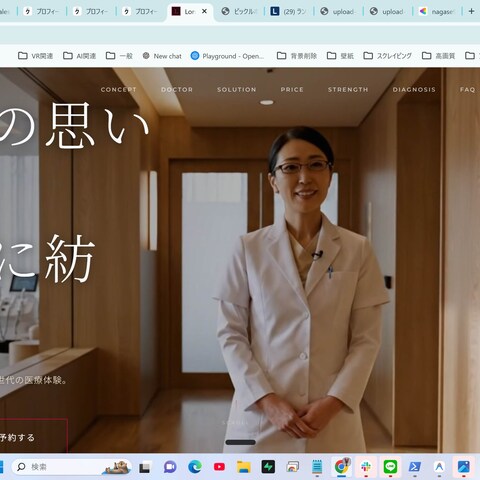Open the VR関連 bookmark folder
The width and height of the screenshot is (480, 480).
(35, 56)
